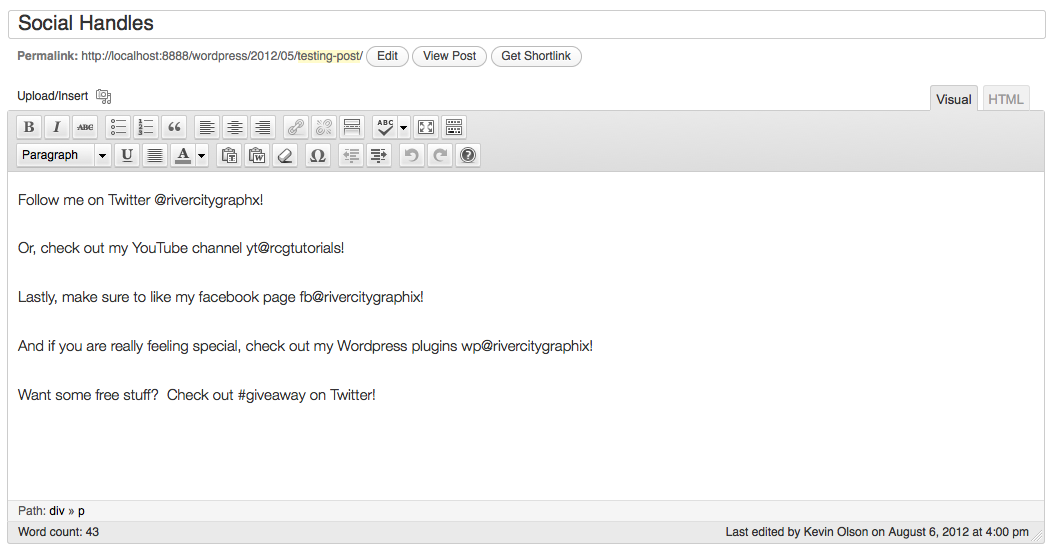Click the 'Word count: 43' status
Screen dimensions: 1054x557
(x=58, y=531)
